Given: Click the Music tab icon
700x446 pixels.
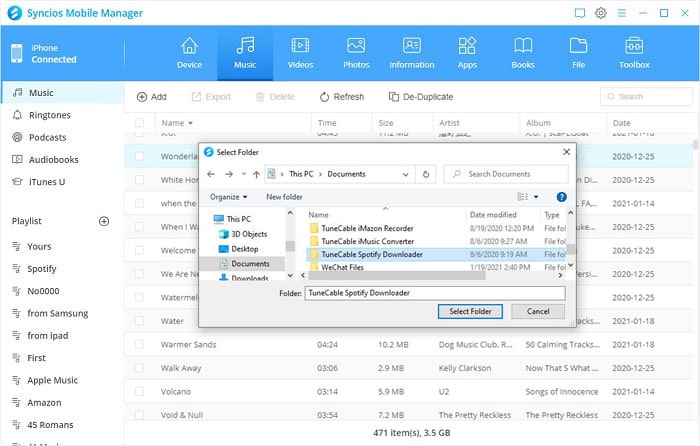Looking at the screenshot, I should pyautogui.click(x=245, y=45).
